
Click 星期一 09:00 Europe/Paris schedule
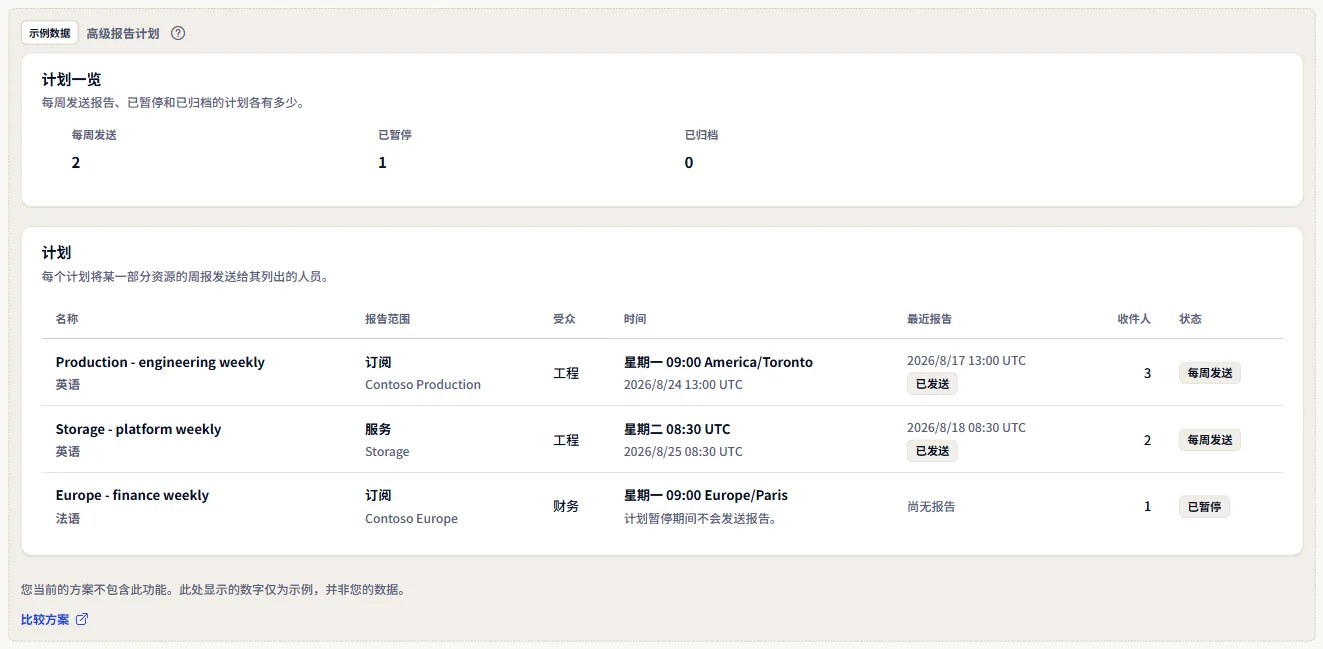coord(706,495)
